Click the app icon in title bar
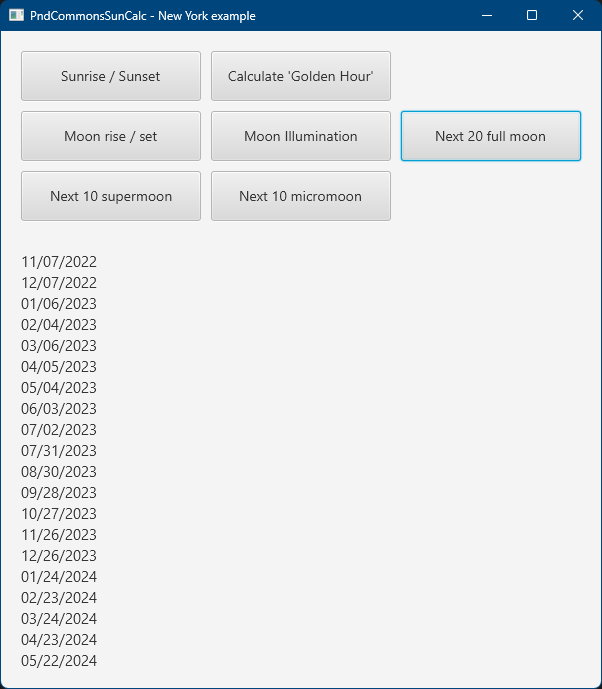602x689 pixels. [16, 15]
